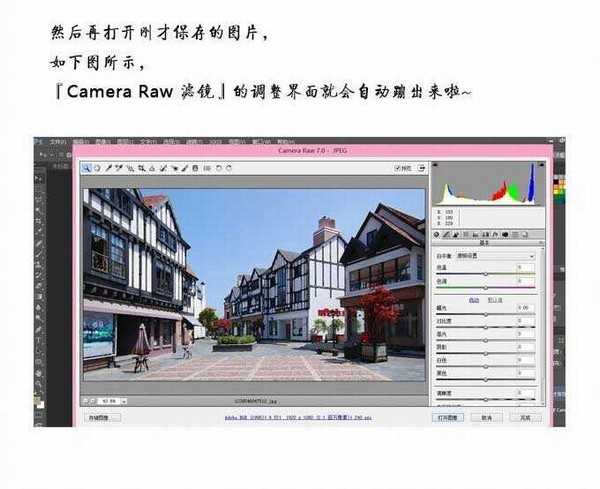Select the Crop tool in Camera Raw

tap(141, 168)
